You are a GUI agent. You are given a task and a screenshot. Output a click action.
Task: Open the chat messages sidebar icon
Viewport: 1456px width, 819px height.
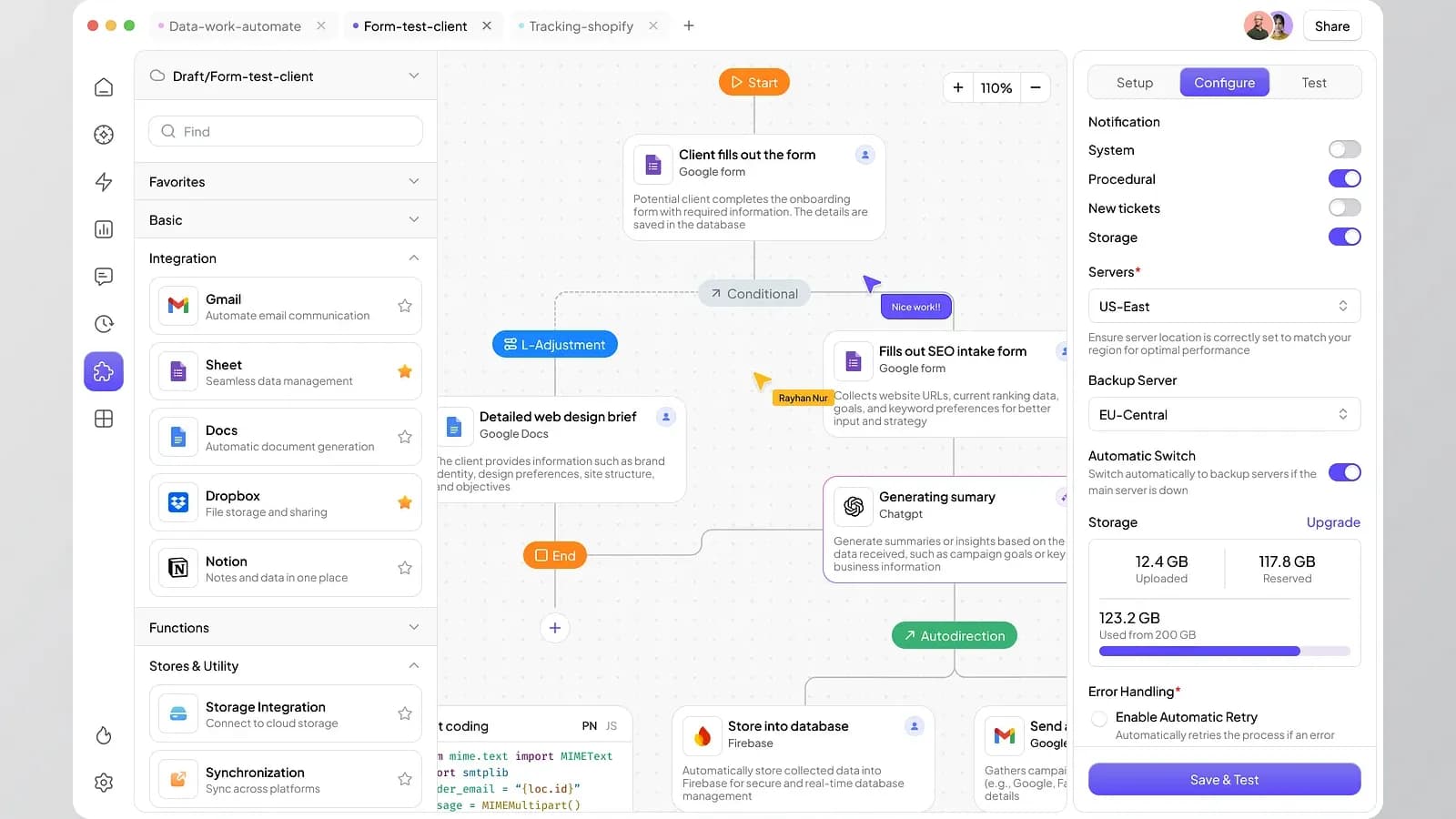pyautogui.click(x=104, y=277)
